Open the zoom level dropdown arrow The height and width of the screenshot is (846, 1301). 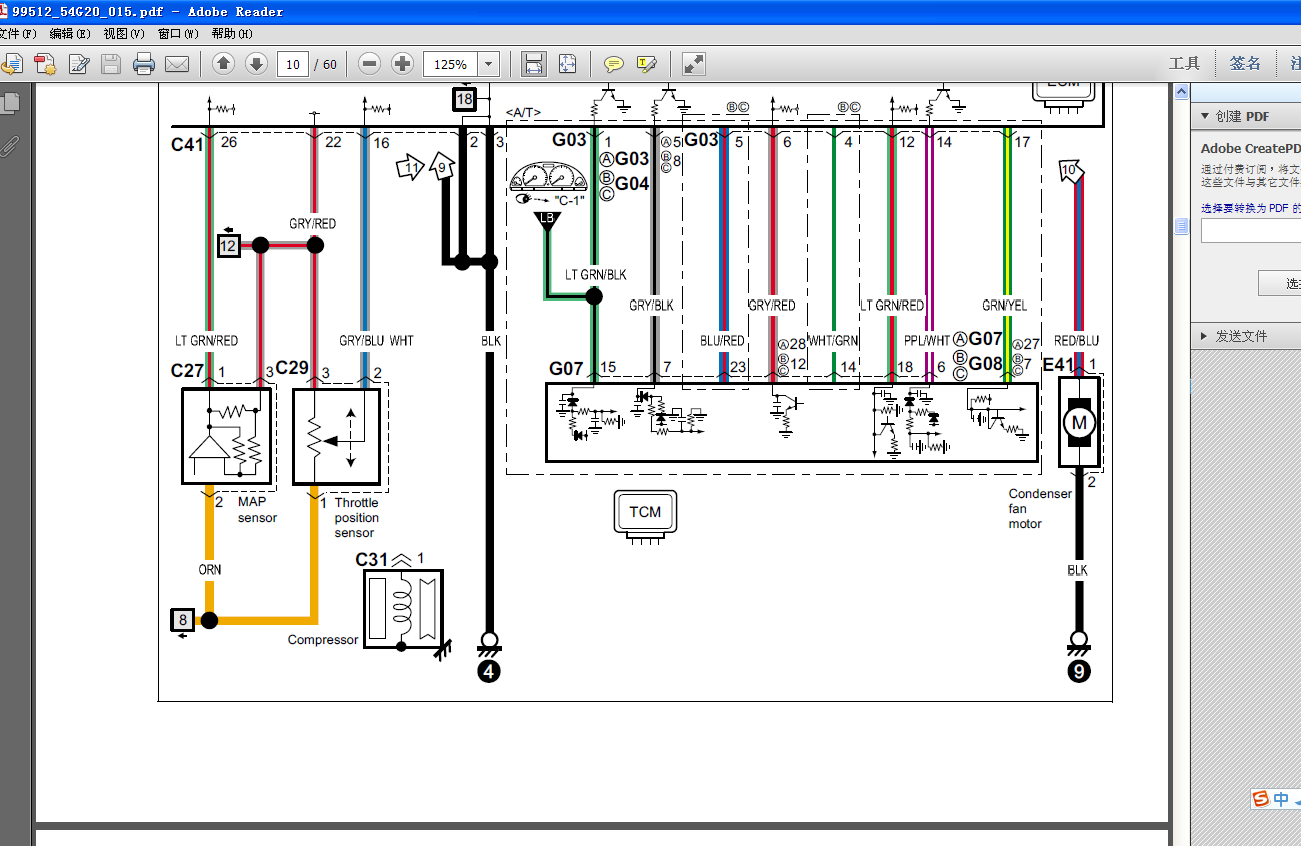(489, 64)
